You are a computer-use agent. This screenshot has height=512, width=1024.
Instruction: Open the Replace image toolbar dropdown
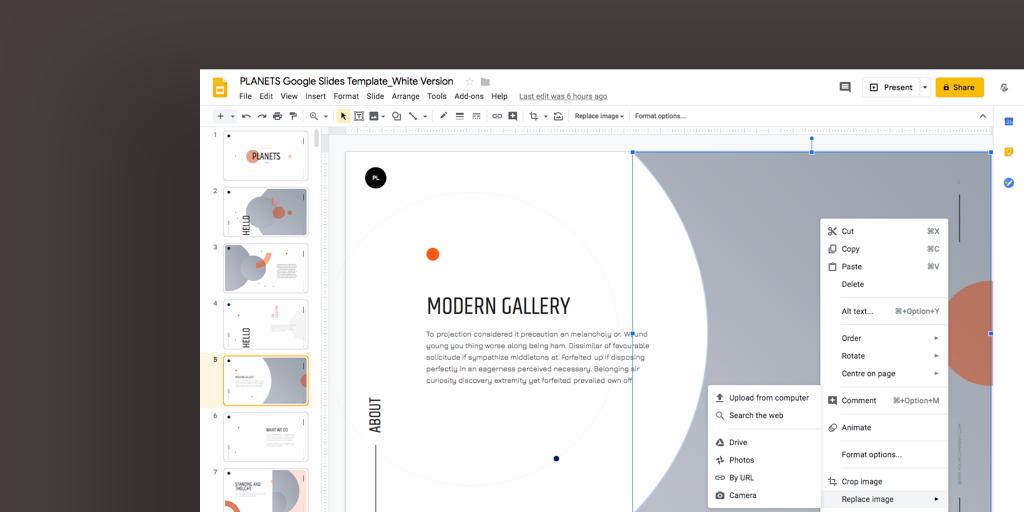coord(600,116)
